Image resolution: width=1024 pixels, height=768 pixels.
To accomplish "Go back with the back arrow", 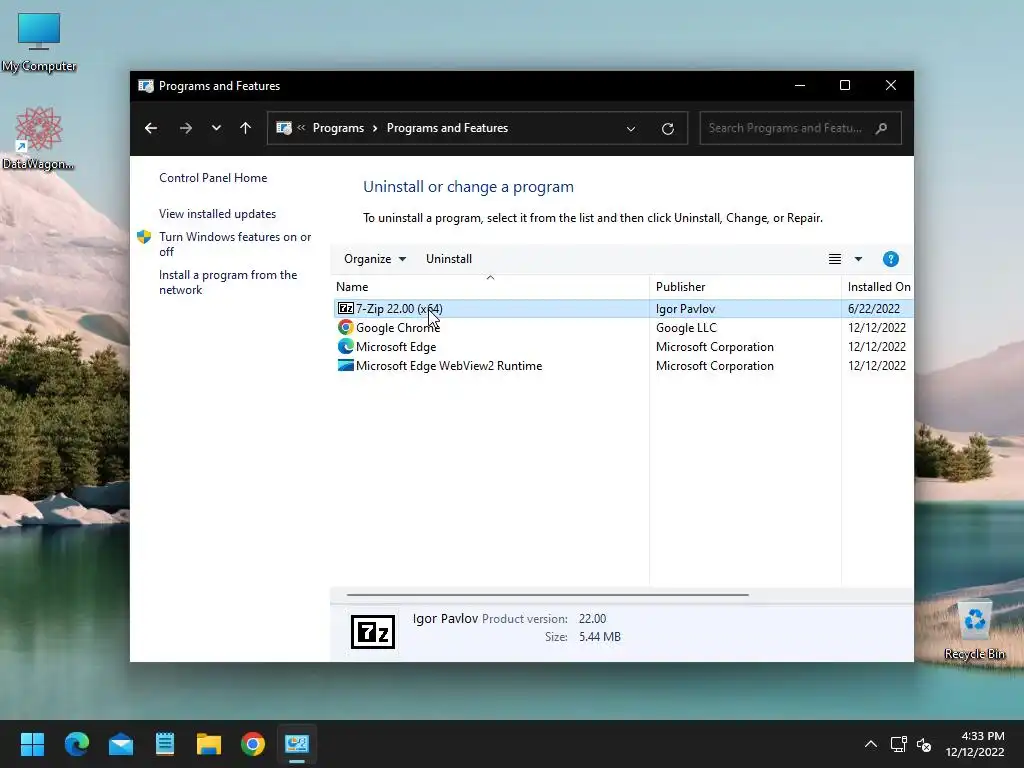I will tap(151, 128).
